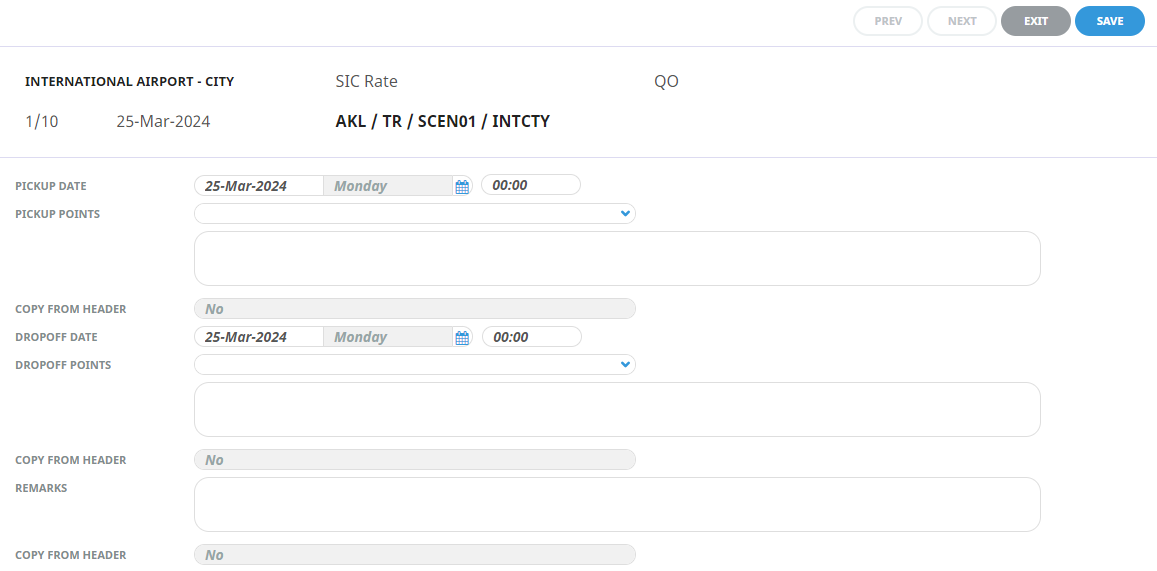Click the dropoff weekday field showing Monday
Image resolution: width=1157 pixels, height=571 pixels.
[387, 338]
